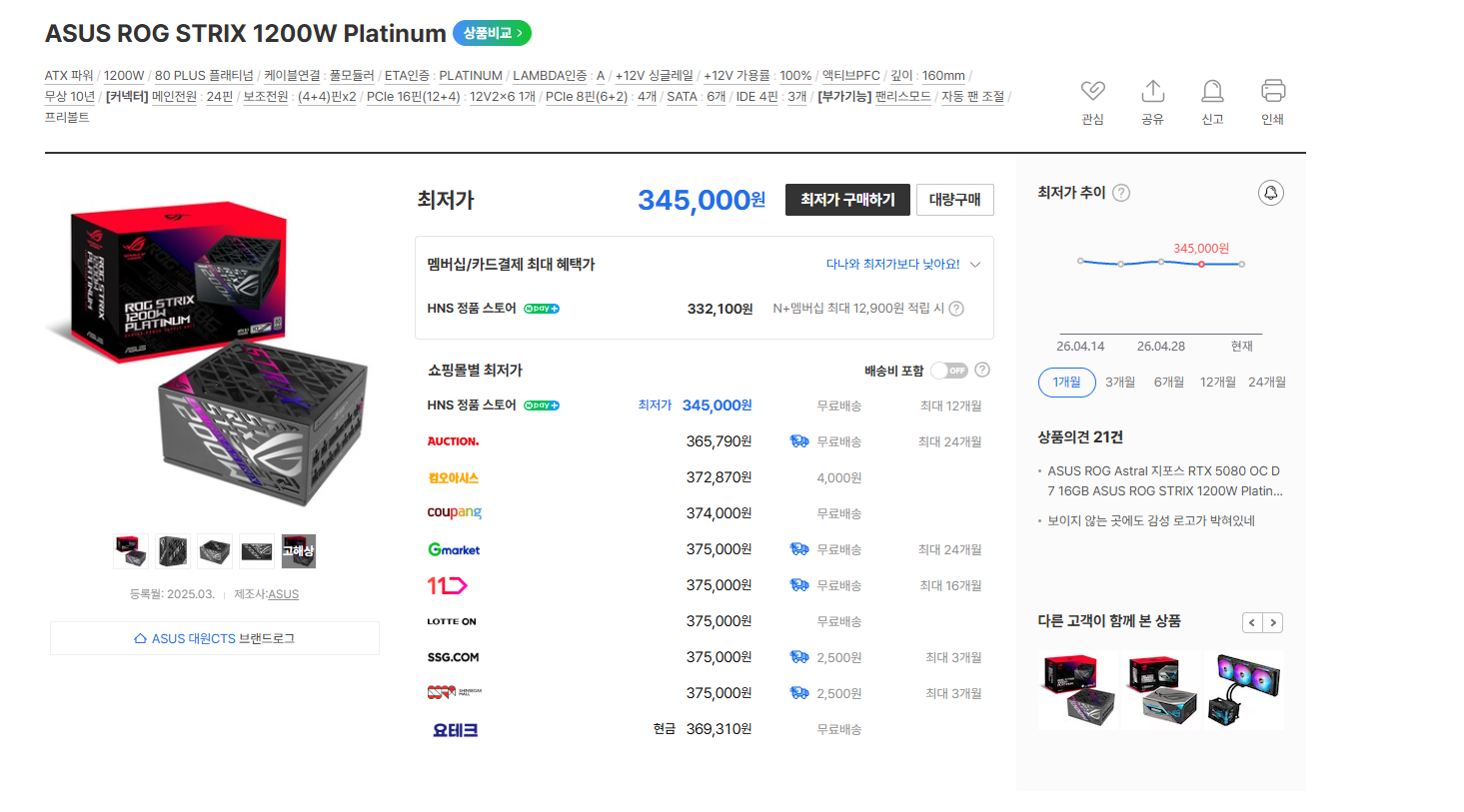1464x812 pixels.
Task: Open the ASUS ROG Astral 지포스 review
Action: tap(1164, 480)
